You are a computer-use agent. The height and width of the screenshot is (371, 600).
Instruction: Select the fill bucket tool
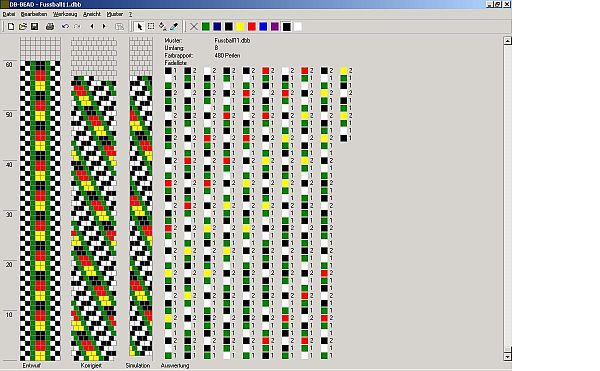(x=163, y=26)
